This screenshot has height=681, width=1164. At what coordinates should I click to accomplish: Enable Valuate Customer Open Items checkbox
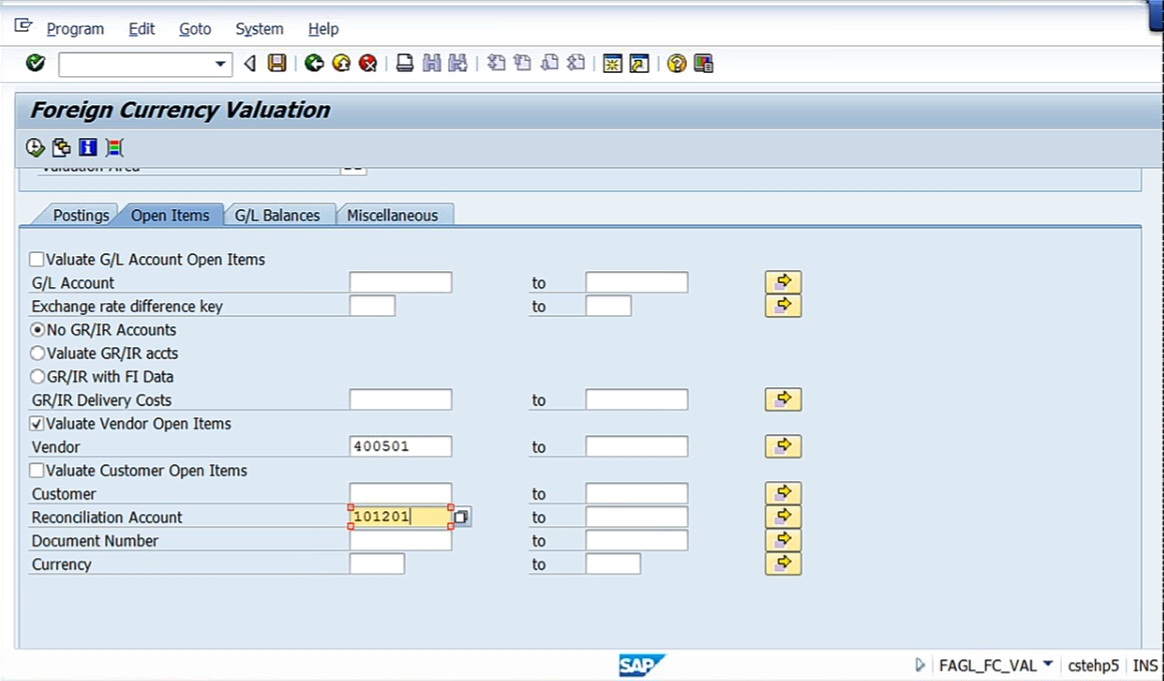pyautogui.click(x=36, y=470)
